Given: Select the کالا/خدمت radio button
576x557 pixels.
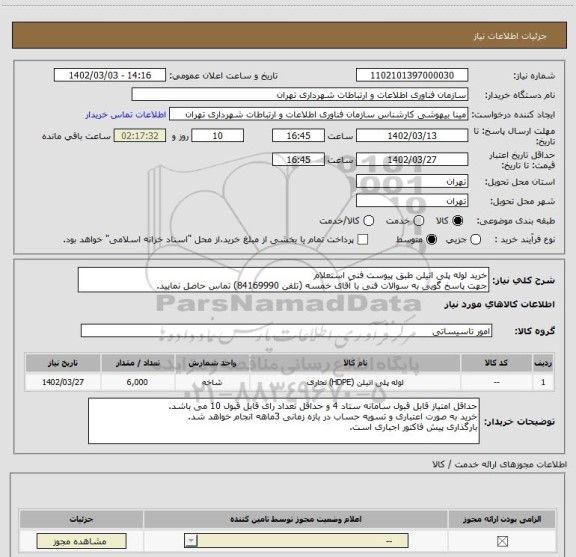Looking at the screenshot, I should point(368,221).
